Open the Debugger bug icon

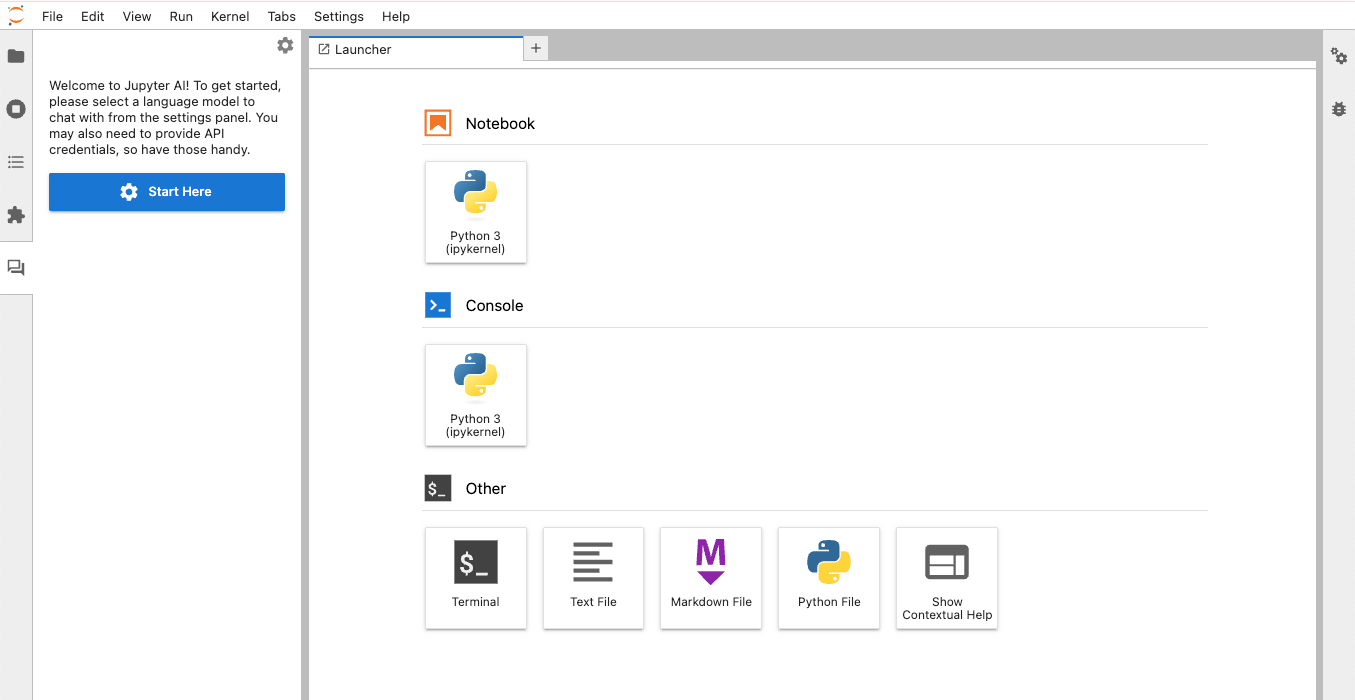point(1339,109)
